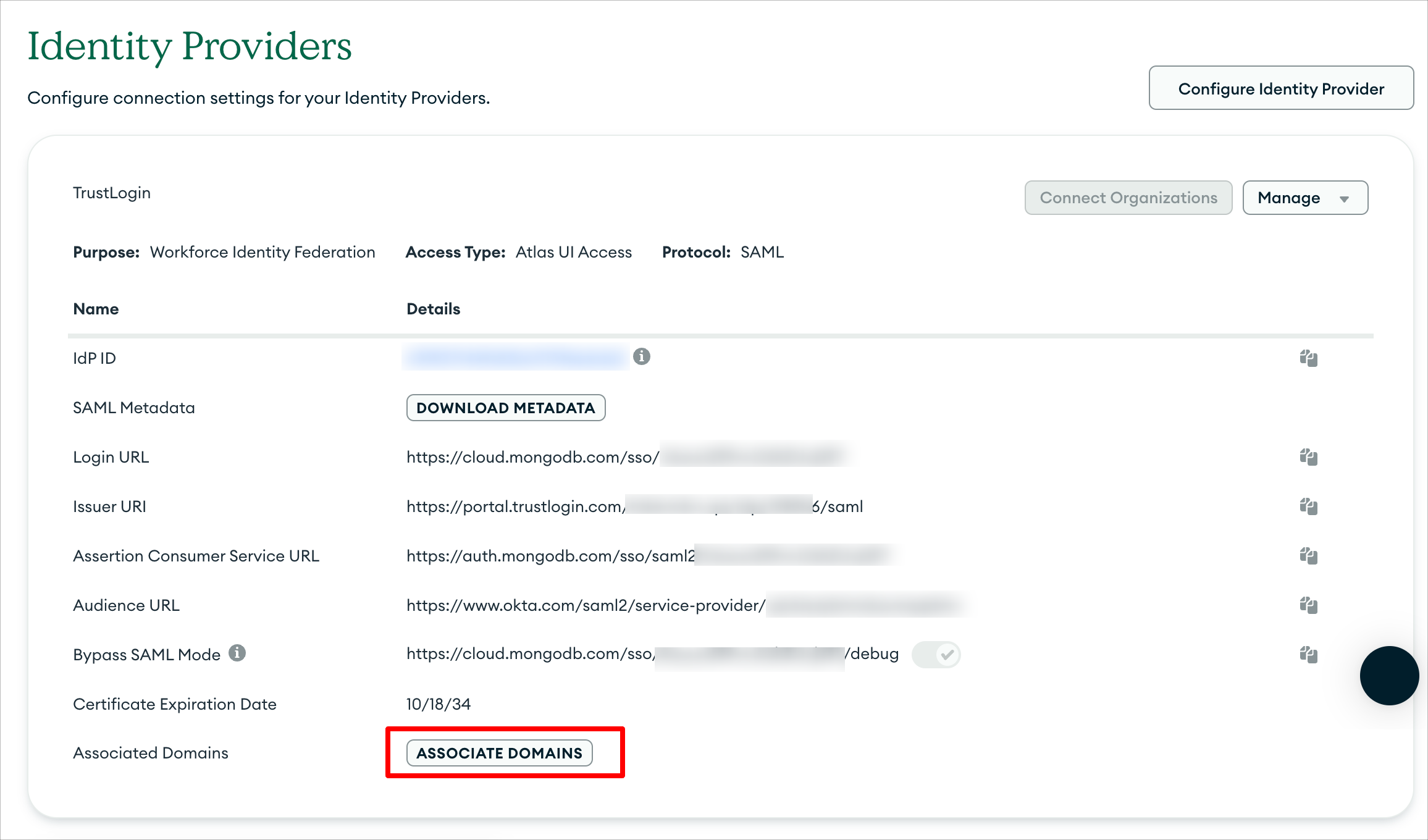Copy the Assertion Consumer Service URL

(x=1308, y=556)
